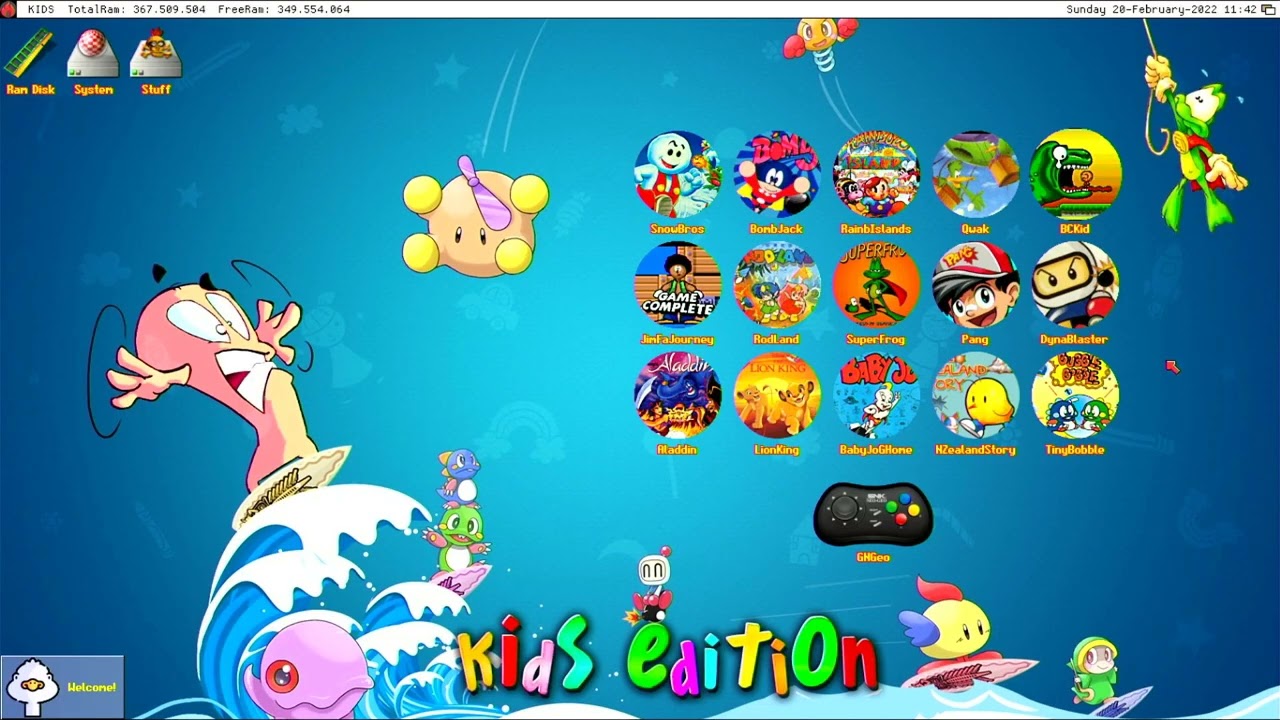Launch the Qwak game icon

click(x=975, y=175)
